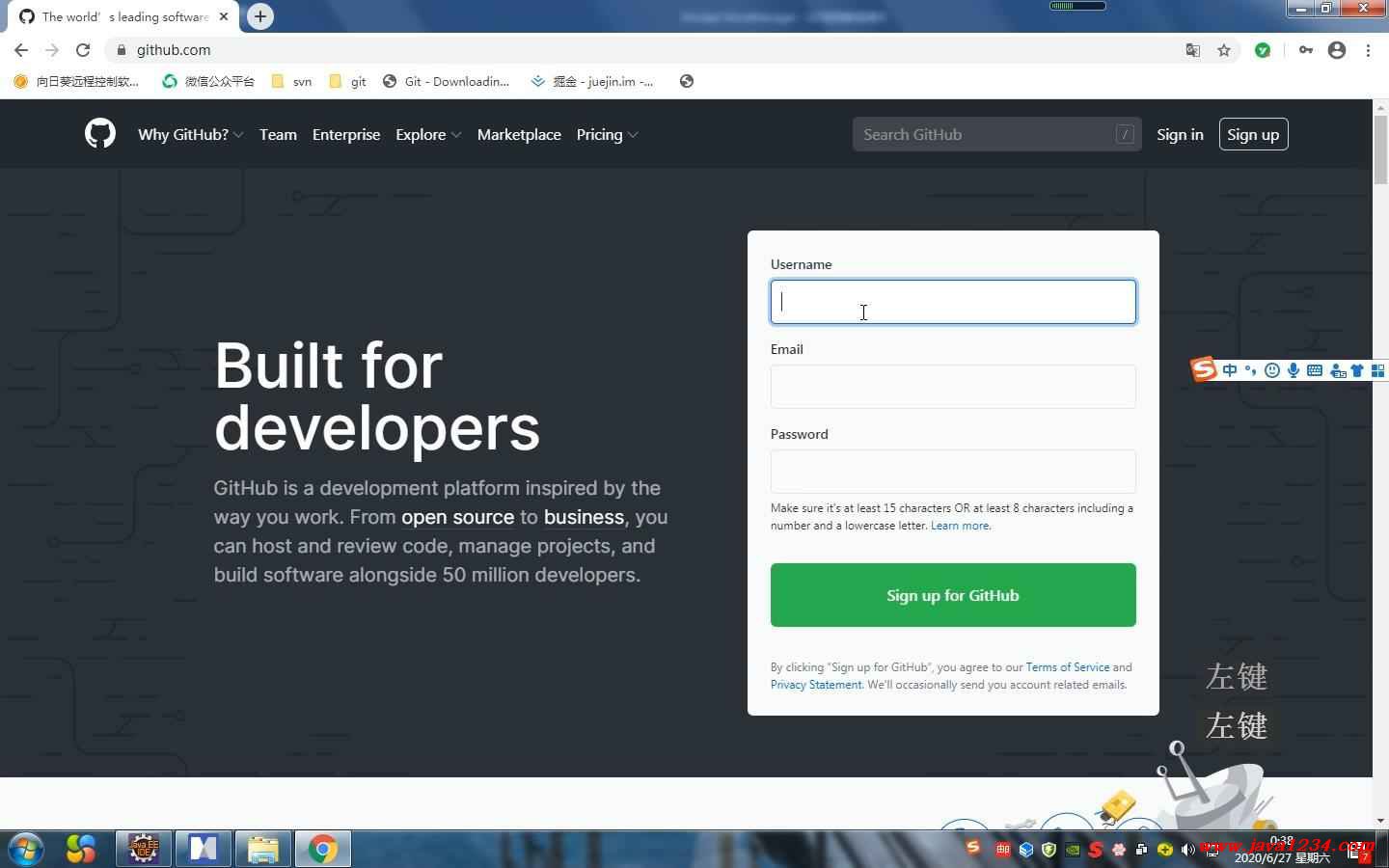The height and width of the screenshot is (868, 1389).
Task: Click the Password input field
Action: [x=953, y=472]
